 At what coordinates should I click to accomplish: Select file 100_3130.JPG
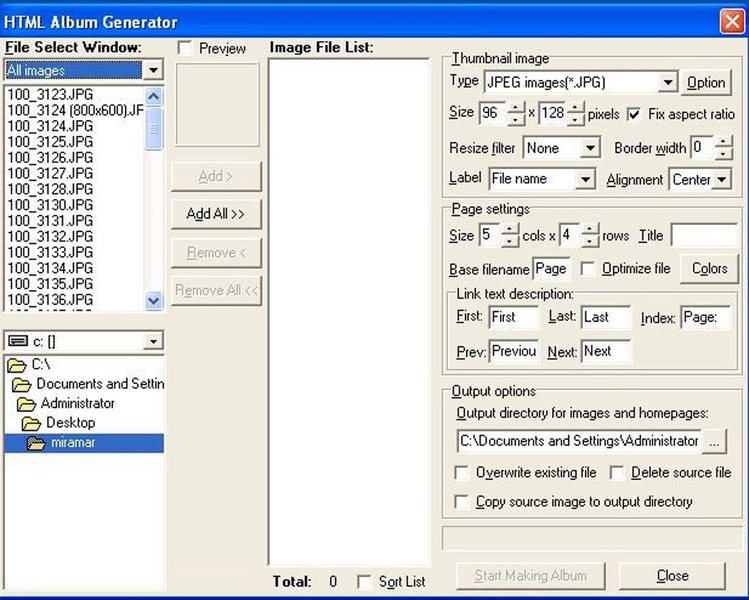[50, 205]
